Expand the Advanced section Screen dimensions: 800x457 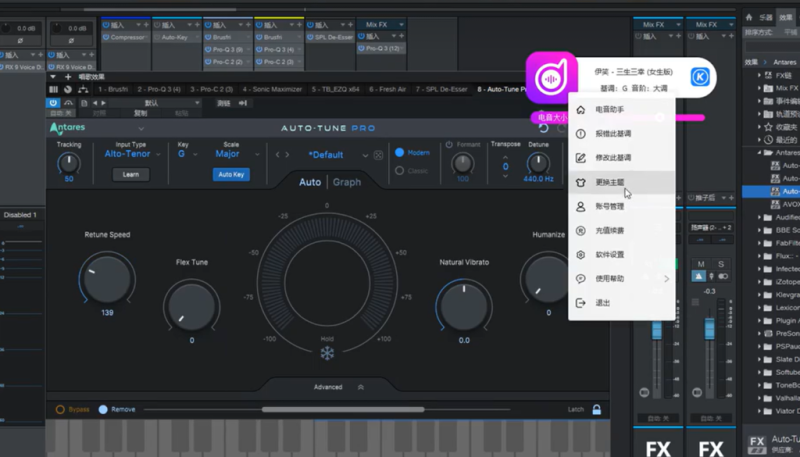point(338,387)
